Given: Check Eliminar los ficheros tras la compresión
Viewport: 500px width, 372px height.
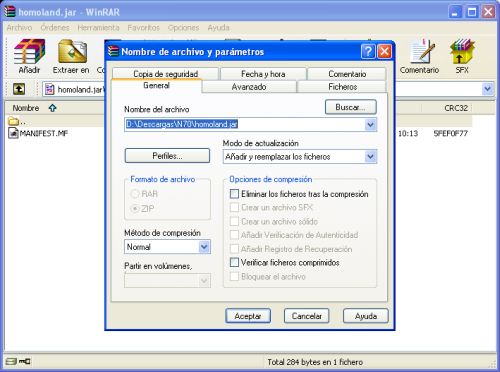Looking at the screenshot, I should click(234, 194).
